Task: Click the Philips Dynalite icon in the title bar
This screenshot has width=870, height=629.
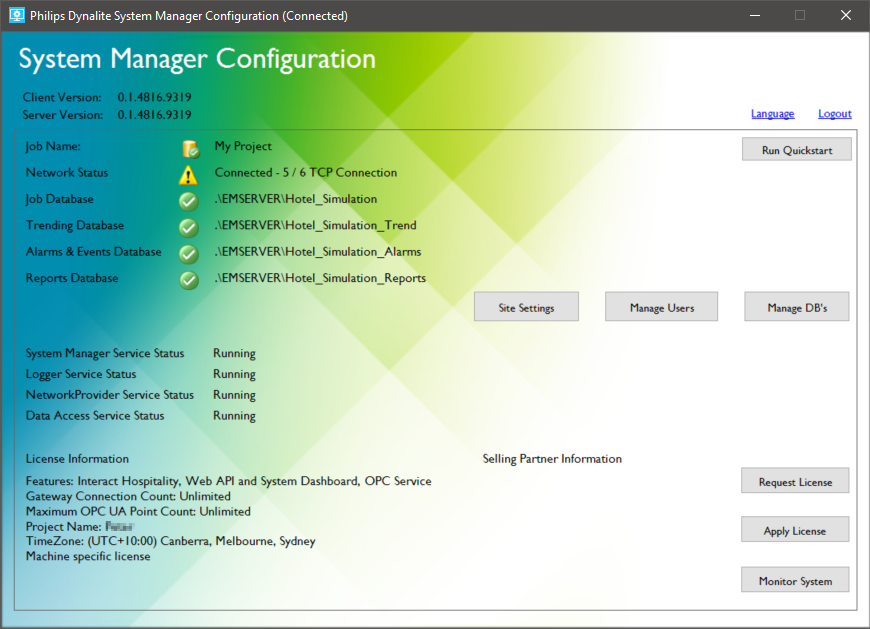Action: (15, 15)
